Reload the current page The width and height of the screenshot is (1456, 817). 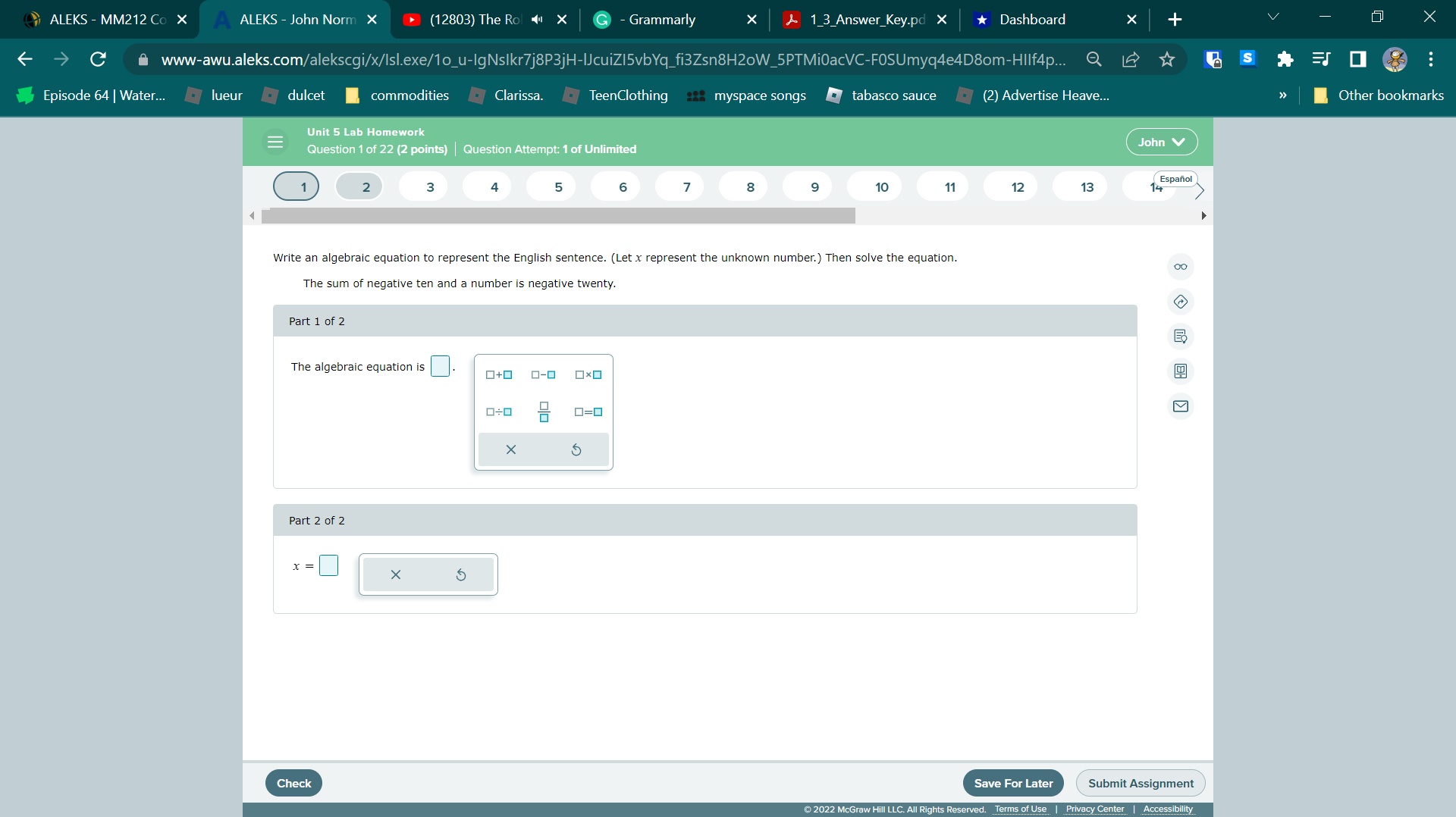pos(98,59)
